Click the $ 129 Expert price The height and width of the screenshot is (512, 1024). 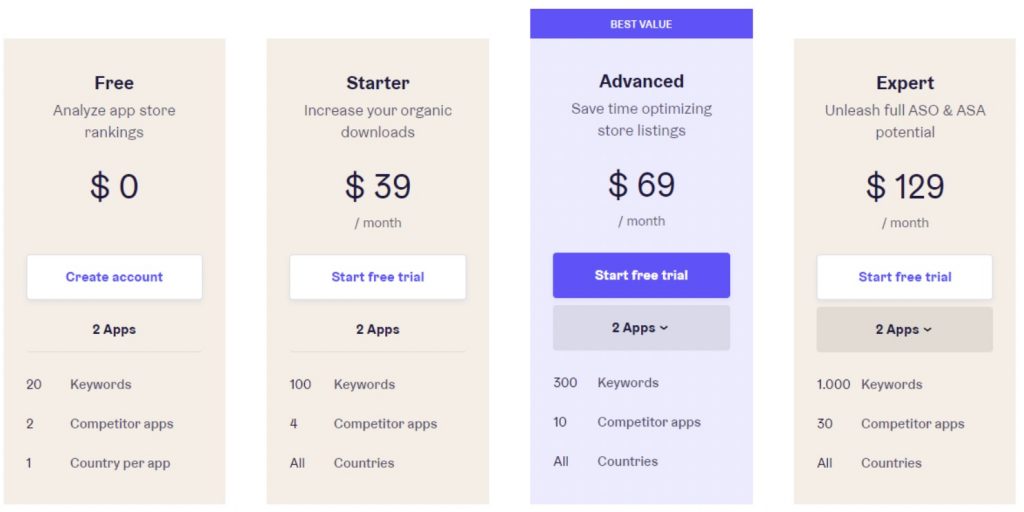[x=904, y=186]
